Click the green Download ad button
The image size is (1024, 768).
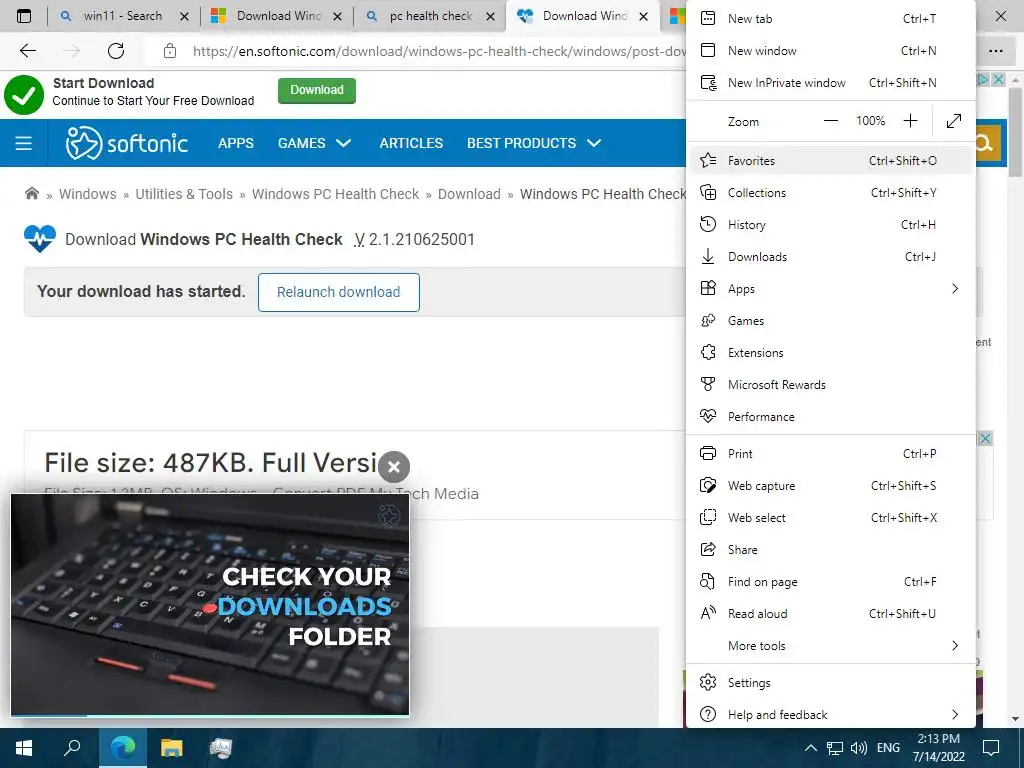coord(317,91)
